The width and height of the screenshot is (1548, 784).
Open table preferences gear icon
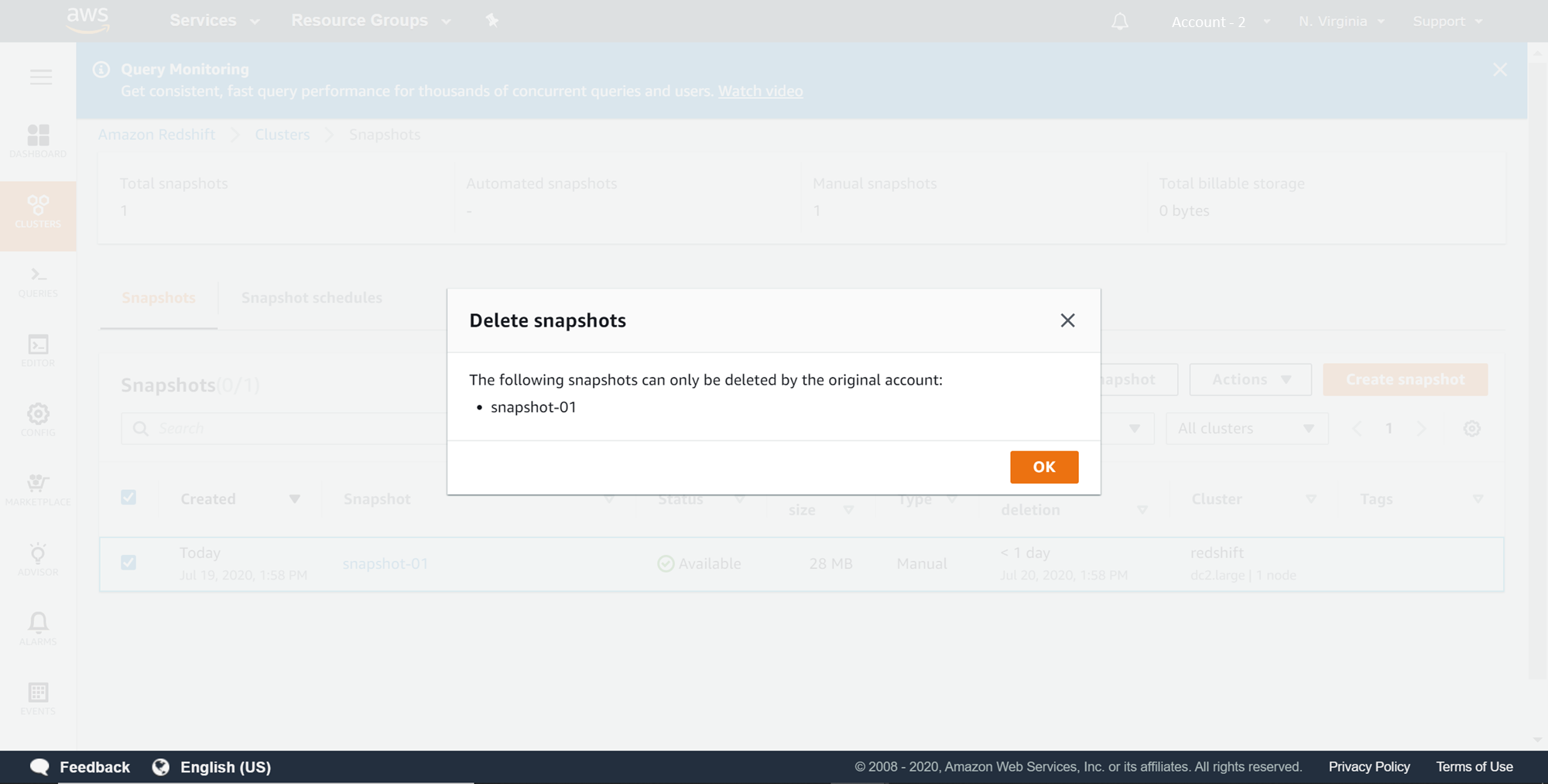[x=1472, y=429]
